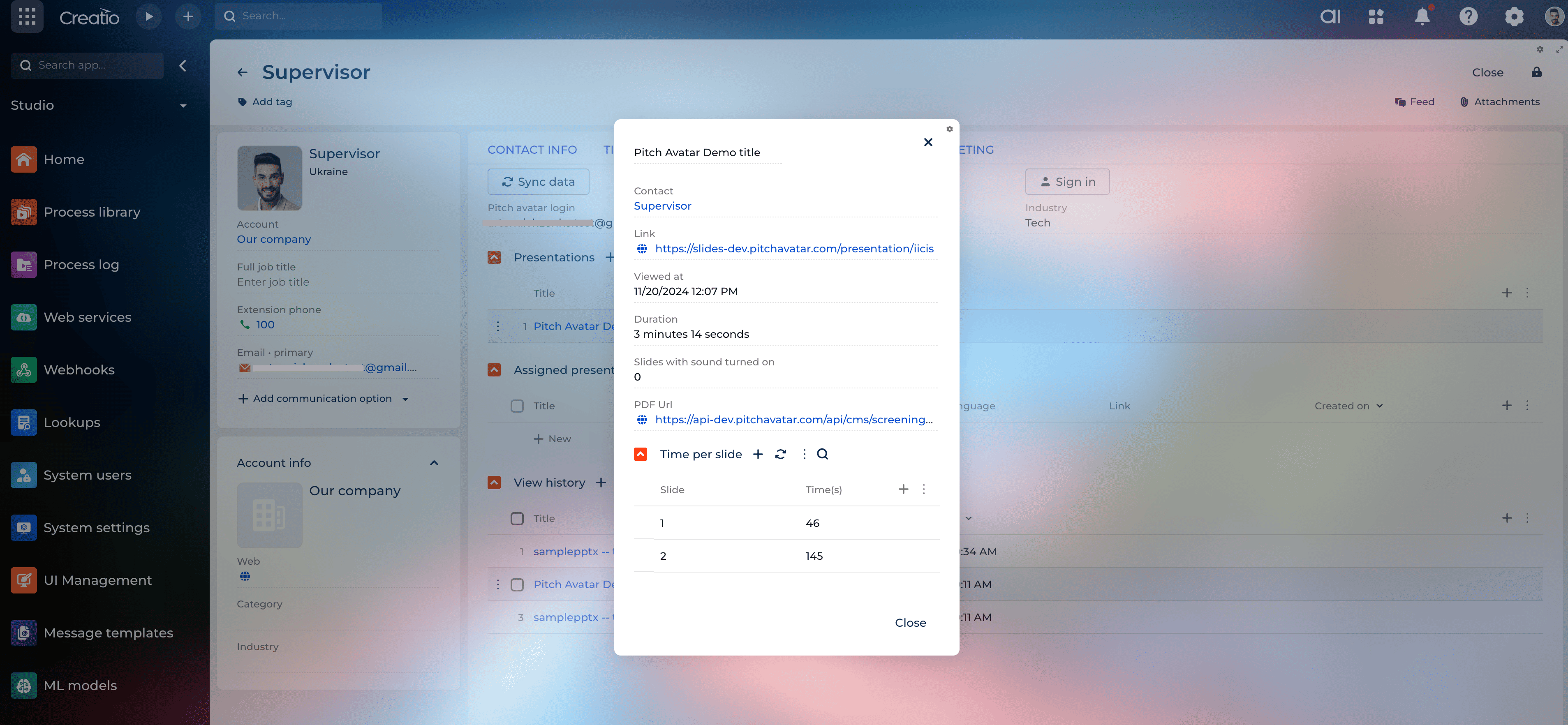Collapse the Time per slide section

pos(641,454)
